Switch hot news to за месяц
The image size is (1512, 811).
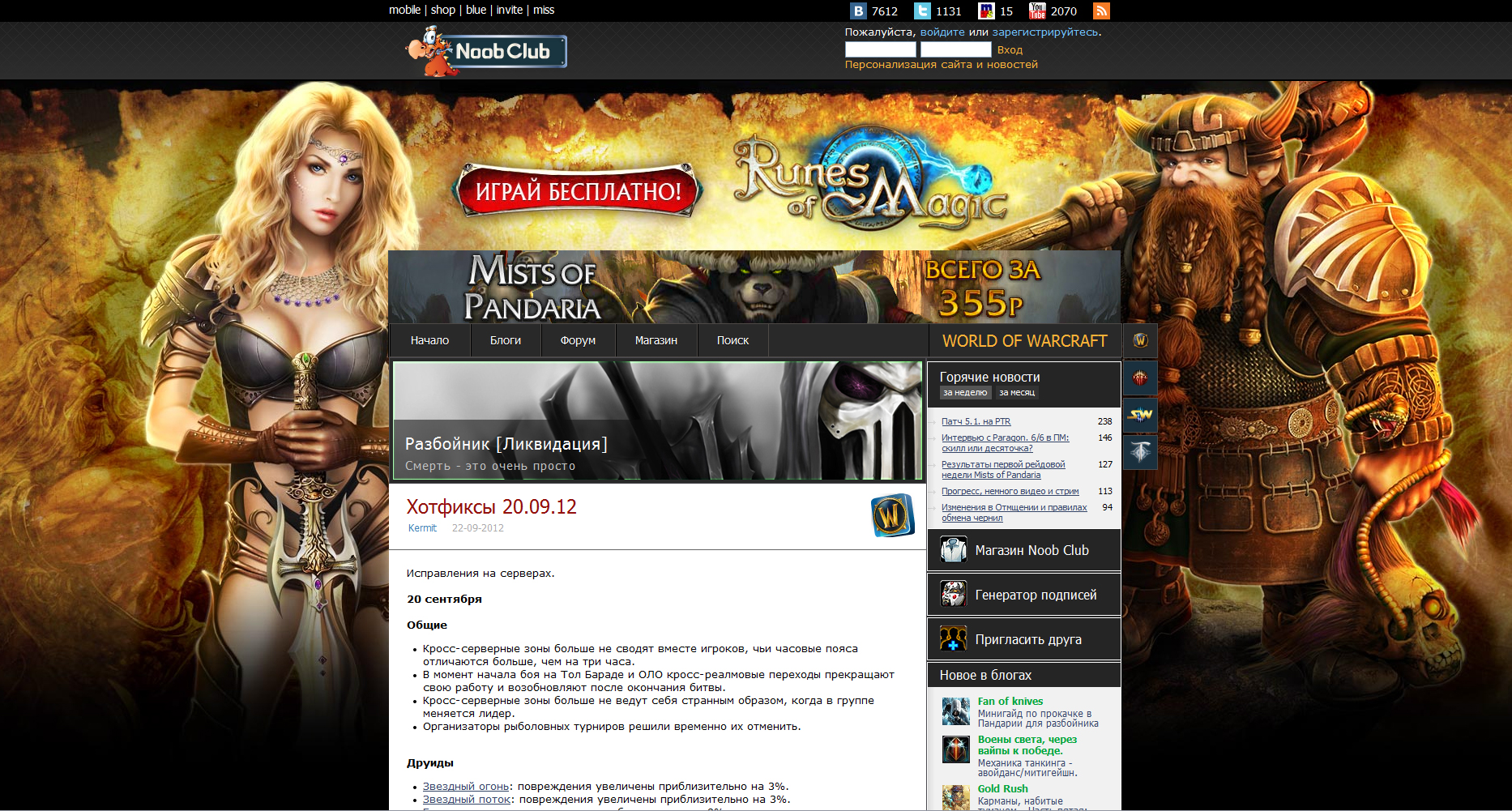(1017, 392)
